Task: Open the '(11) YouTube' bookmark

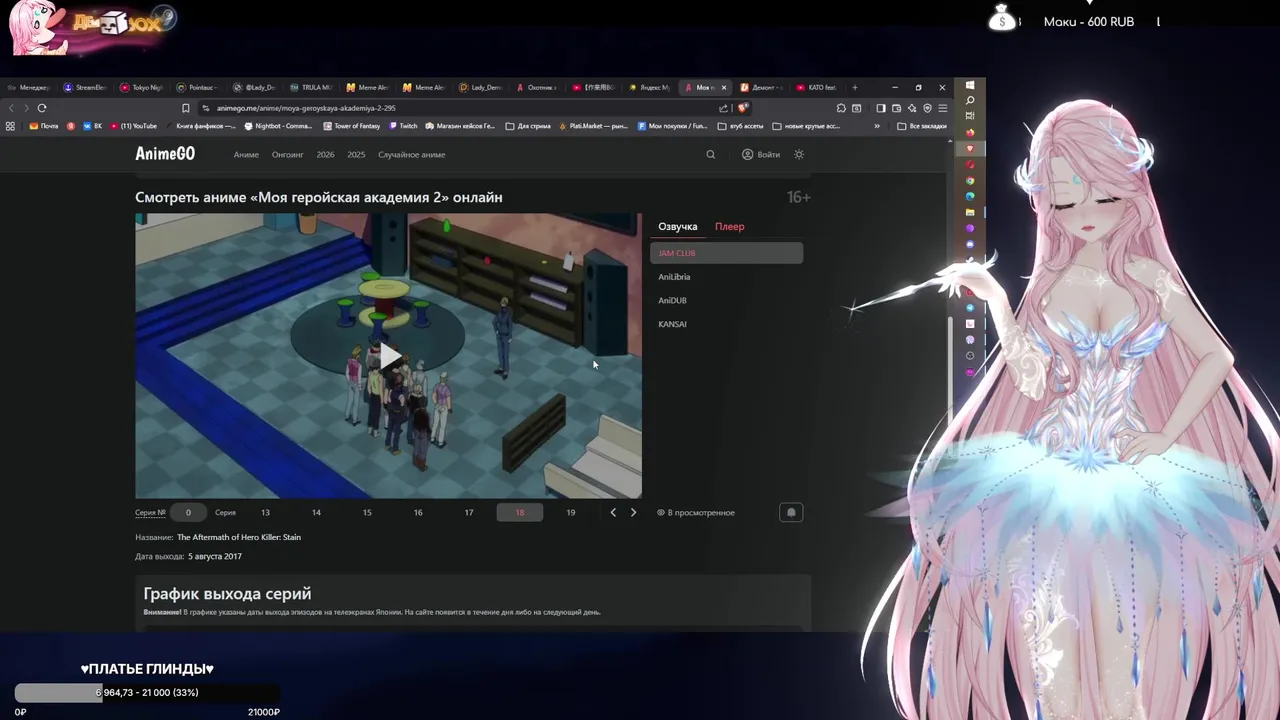Action: click(134, 126)
